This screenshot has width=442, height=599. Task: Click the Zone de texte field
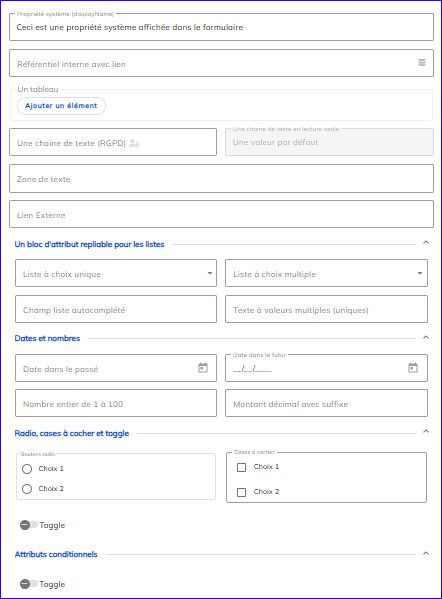(x=222, y=178)
